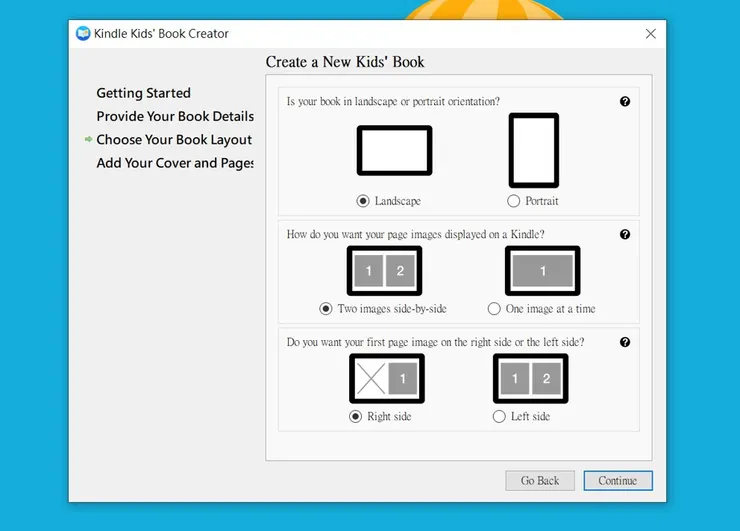The image size is (740, 531).
Task: Go to the Getting Started step
Action: coord(143,93)
